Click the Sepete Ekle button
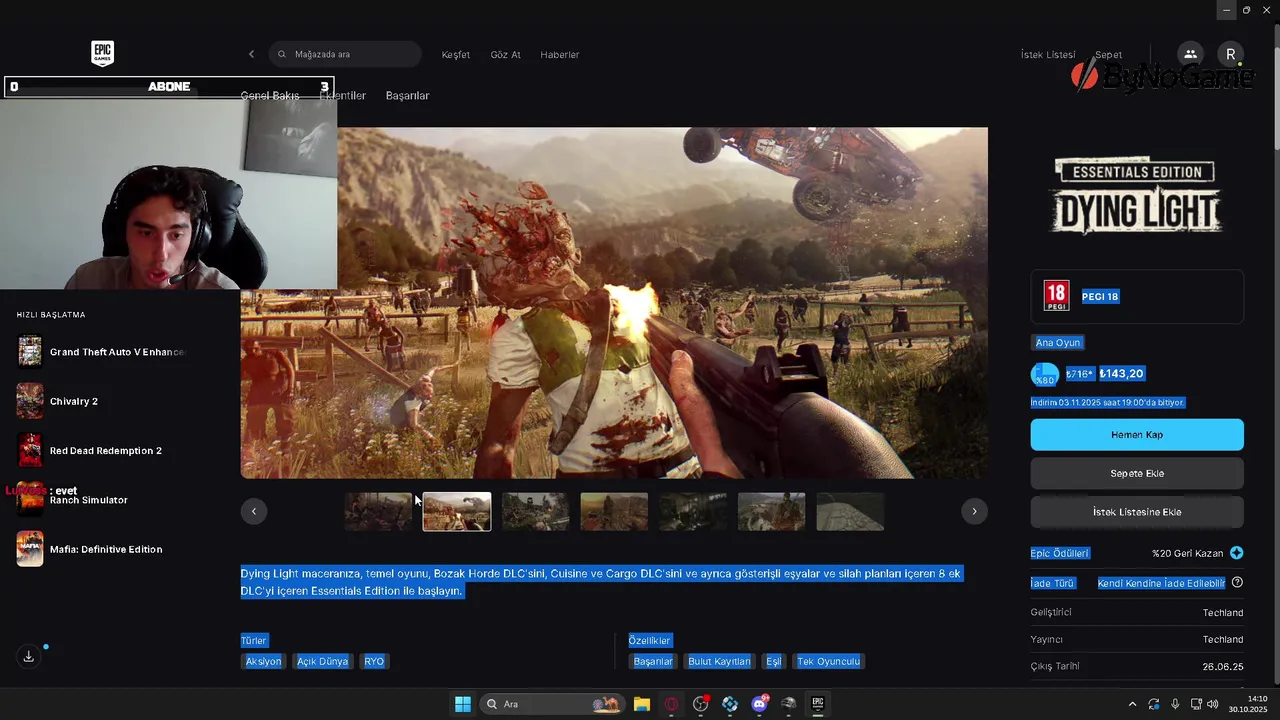This screenshot has width=1280, height=720. pos(1137,473)
